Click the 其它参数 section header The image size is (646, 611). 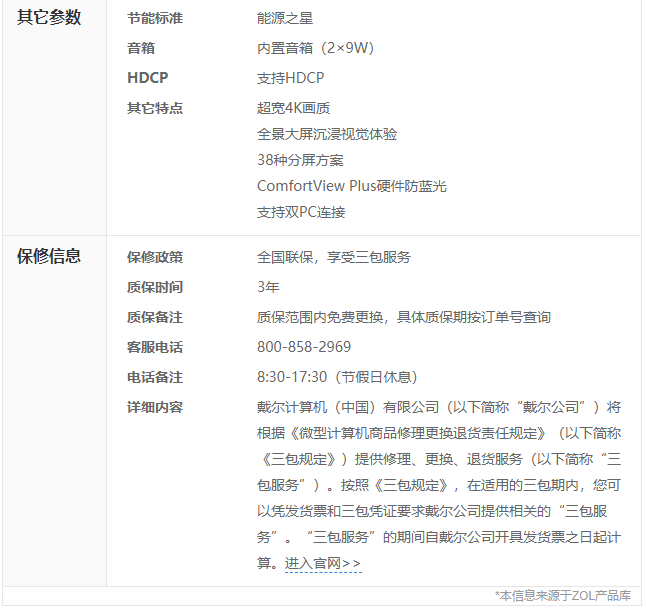[x=49, y=18]
